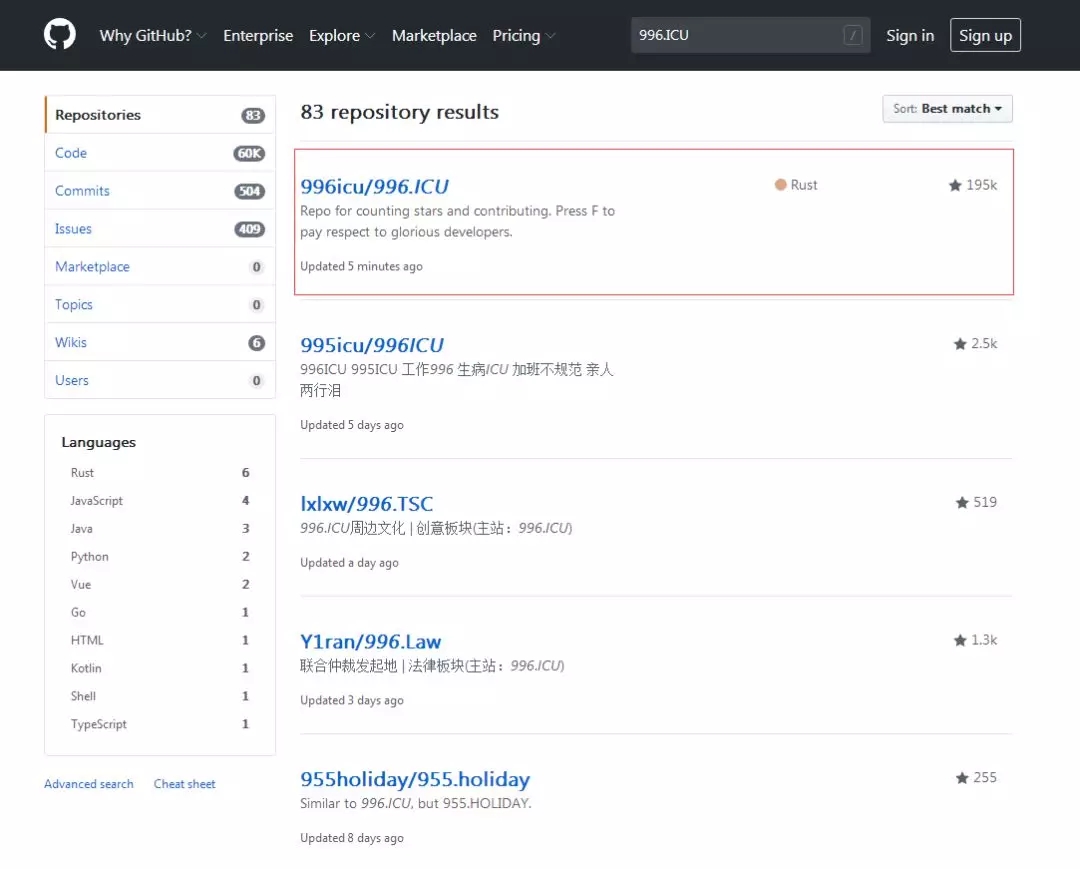Switch to the Issues results category
The height and width of the screenshot is (869, 1080).
pyautogui.click(x=73, y=229)
